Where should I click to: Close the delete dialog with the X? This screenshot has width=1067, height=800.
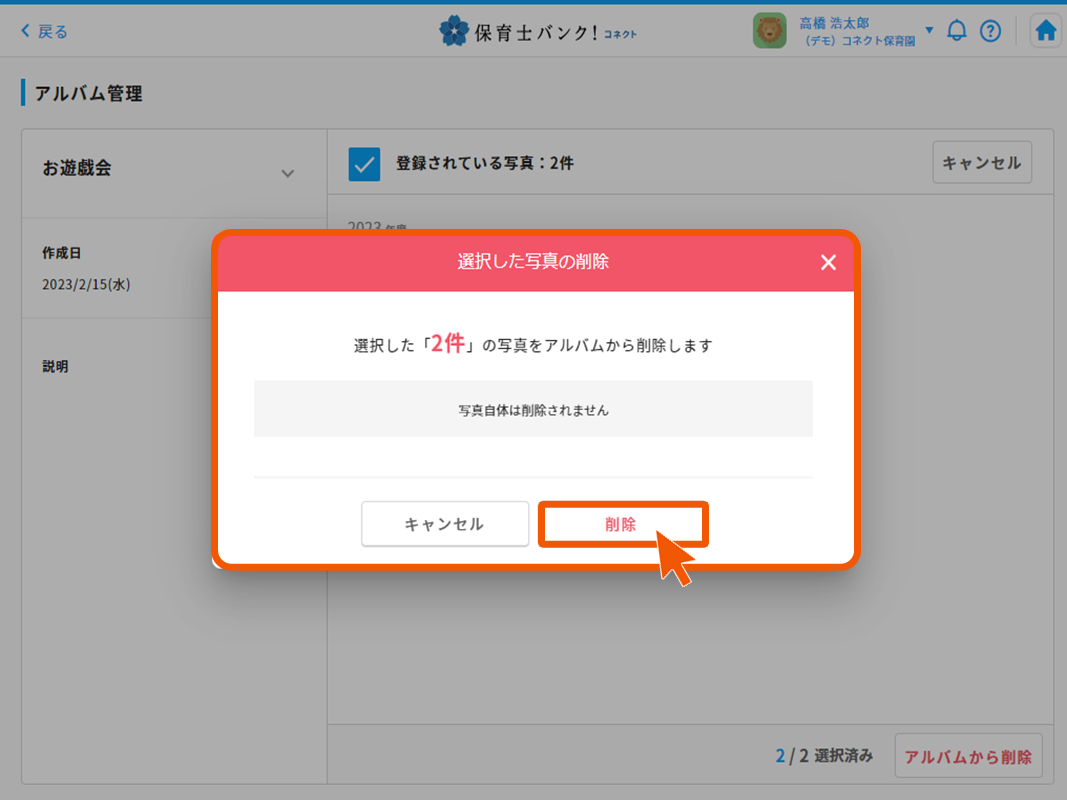pyautogui.click(x=828, y=262)
